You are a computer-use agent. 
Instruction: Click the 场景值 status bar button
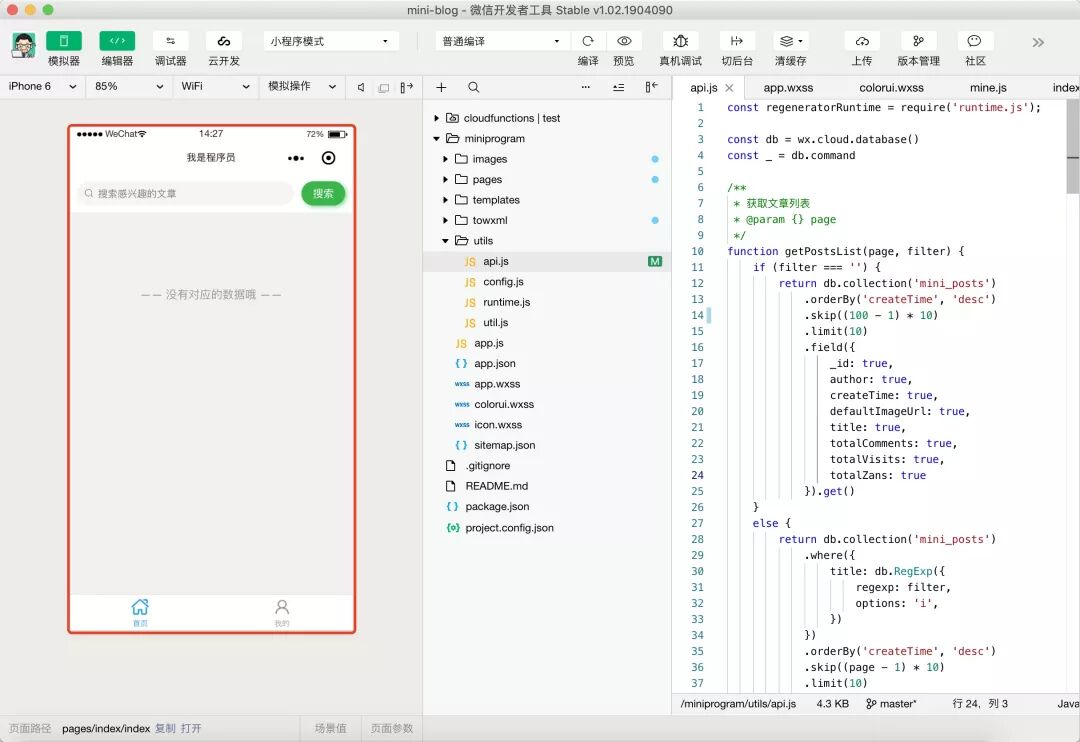click(x=331, y=728)
